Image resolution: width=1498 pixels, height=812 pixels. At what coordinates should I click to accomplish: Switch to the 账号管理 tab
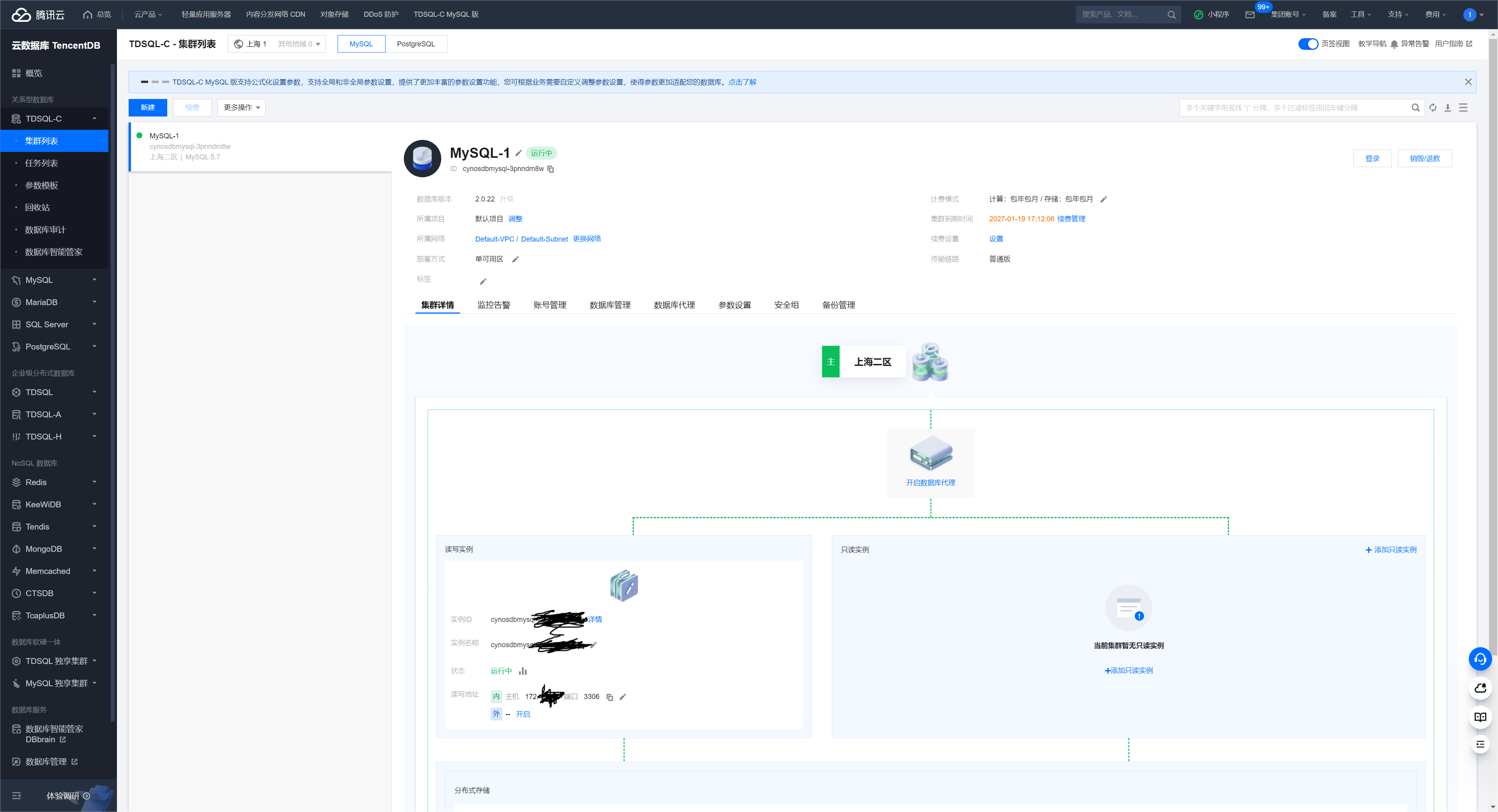coord(550,305)
